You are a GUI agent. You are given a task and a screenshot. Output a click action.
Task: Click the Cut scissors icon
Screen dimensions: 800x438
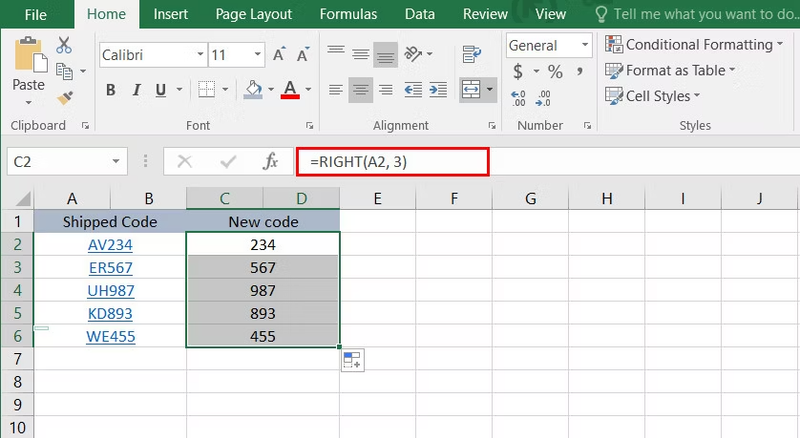(x=64, y=45)
